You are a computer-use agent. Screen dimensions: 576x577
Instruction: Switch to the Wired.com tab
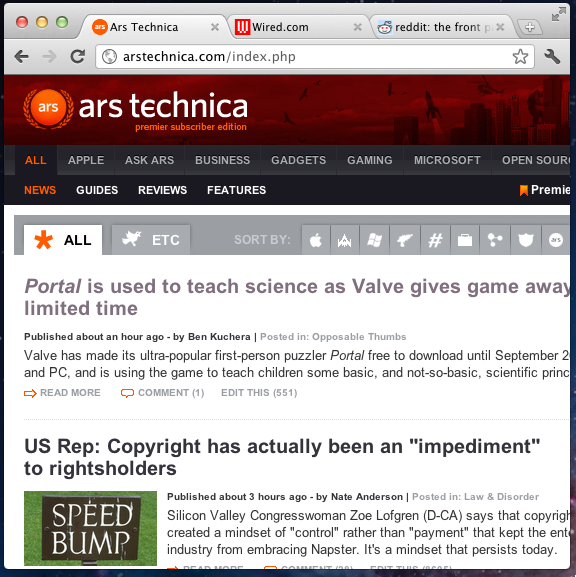point(297,27)
